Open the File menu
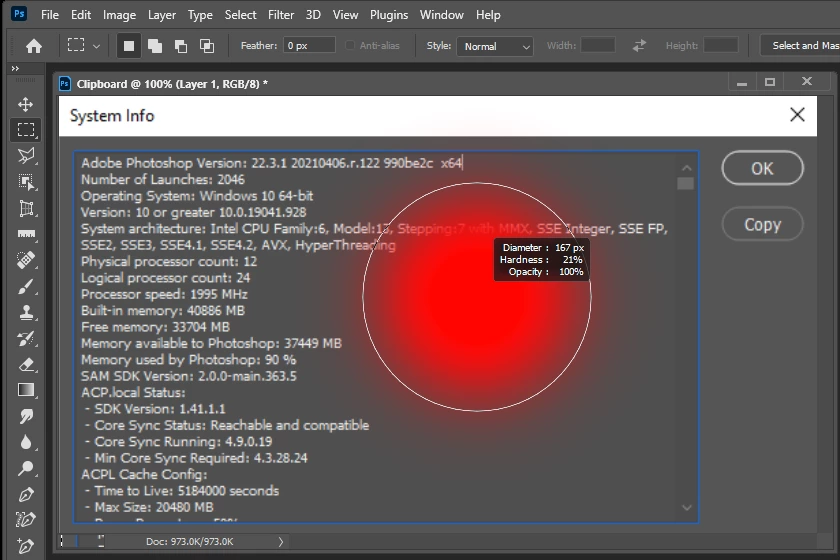Image resolution: width=840 pixels, height=560 pixels. click(50, 15)
